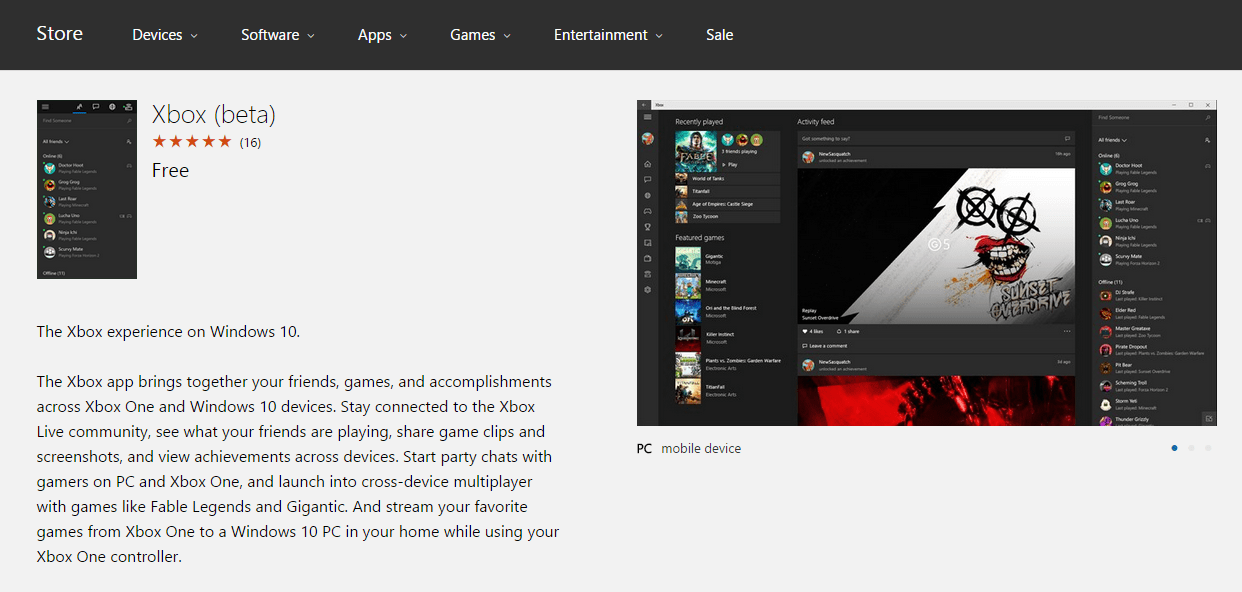
Task: Click the Xbox (beta) title
Action: click(214, 114)
